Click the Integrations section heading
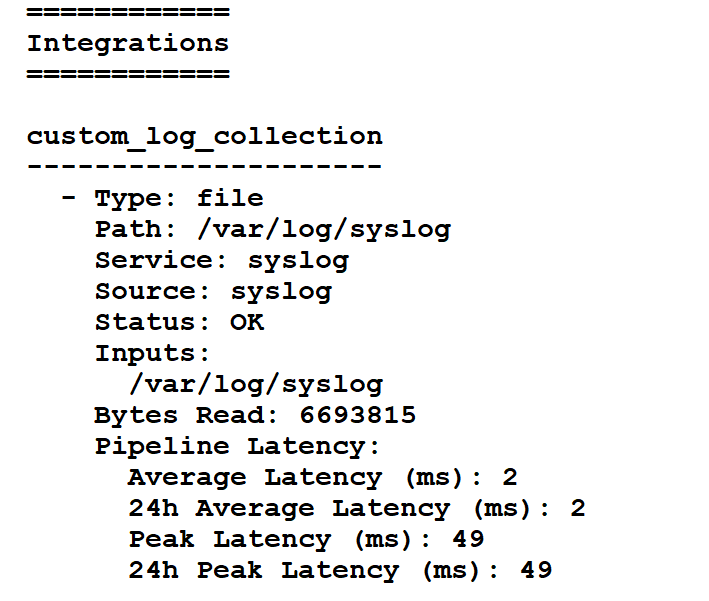This screenshot has height=601, width=709. 127,44
